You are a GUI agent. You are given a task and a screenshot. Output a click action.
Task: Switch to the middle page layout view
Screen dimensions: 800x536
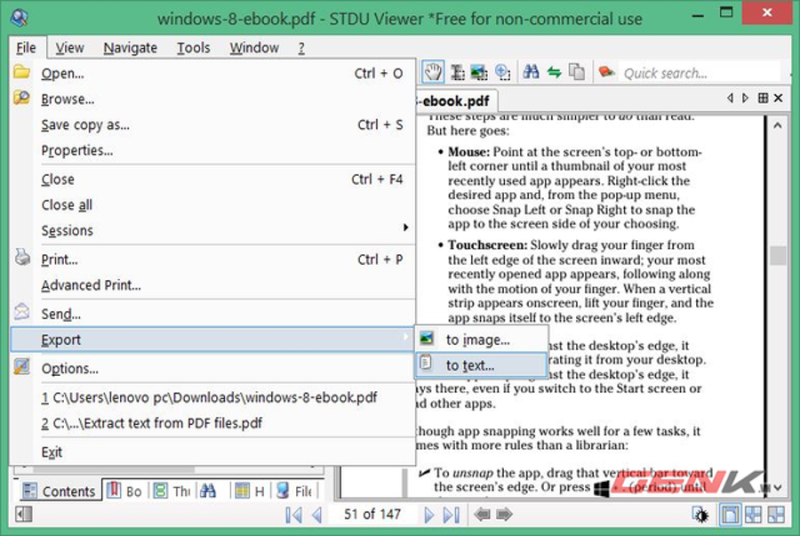(x=754, y=514)
